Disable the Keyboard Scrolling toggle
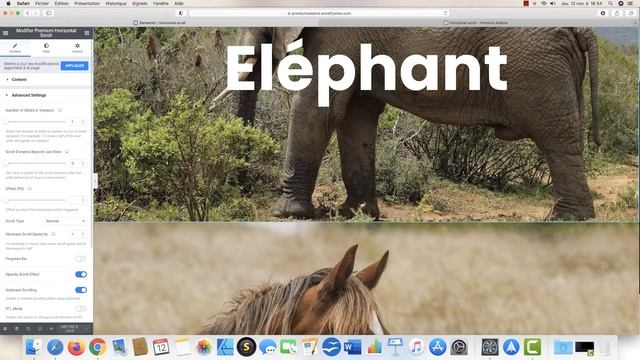Screen dimensions: 640x360 81,290
